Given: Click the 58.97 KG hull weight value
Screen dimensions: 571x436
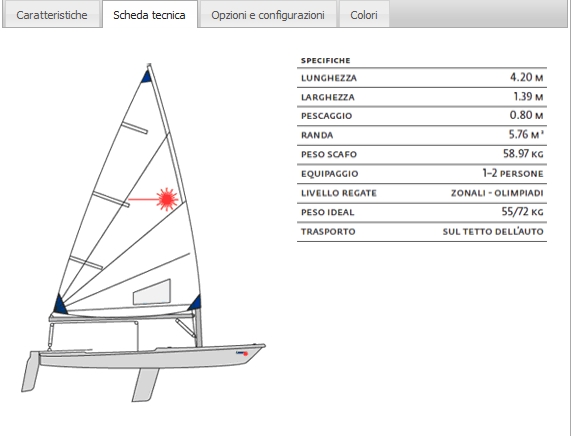Looking at the screenshot, I should (x=523, y=154).
